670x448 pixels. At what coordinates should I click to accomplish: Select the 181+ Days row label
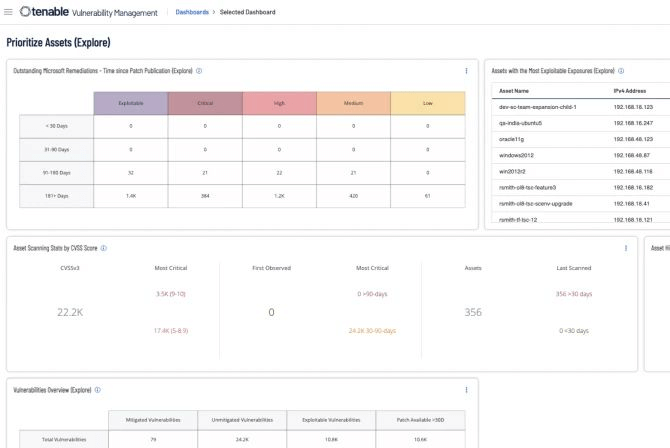click(56, 196)
